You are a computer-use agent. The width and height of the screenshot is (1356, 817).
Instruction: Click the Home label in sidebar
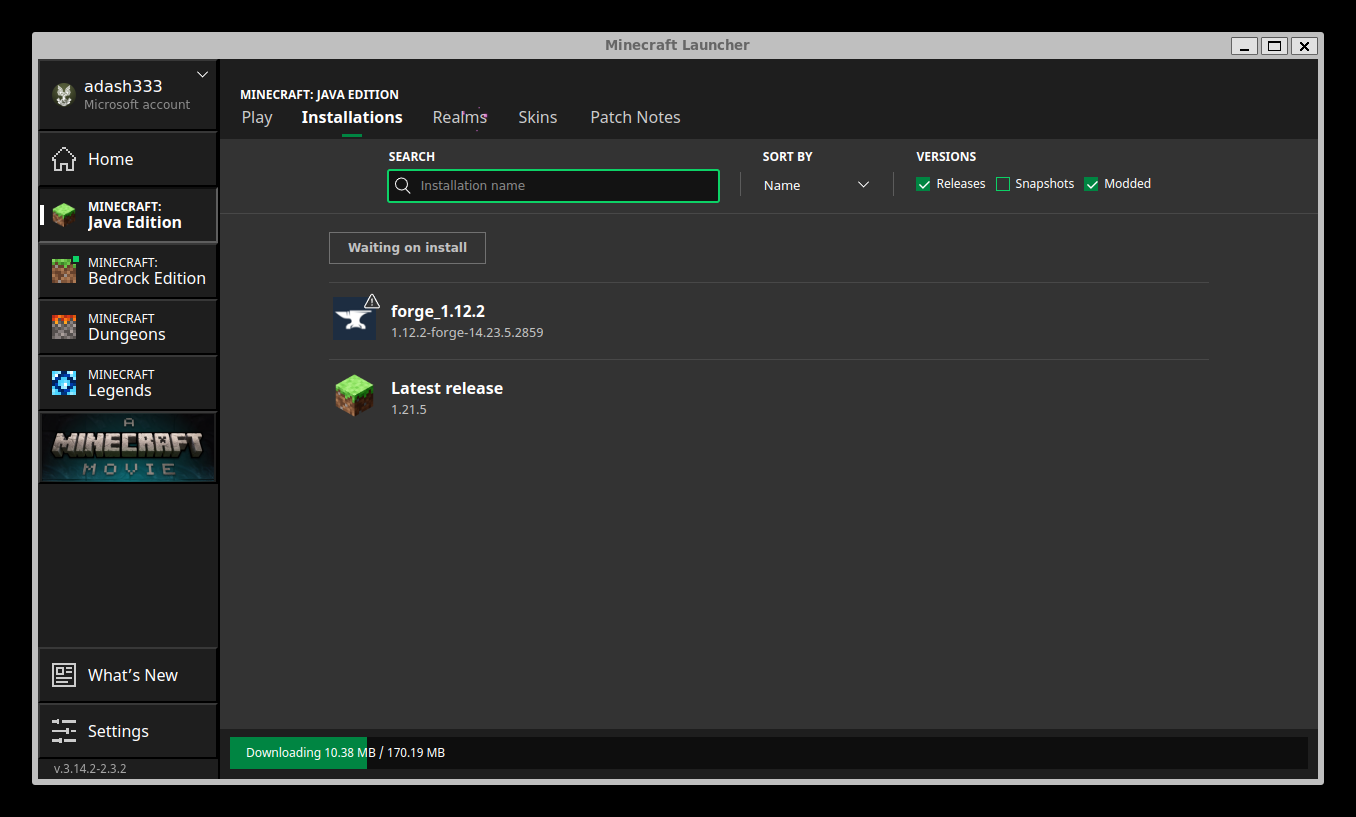(110, 159)
